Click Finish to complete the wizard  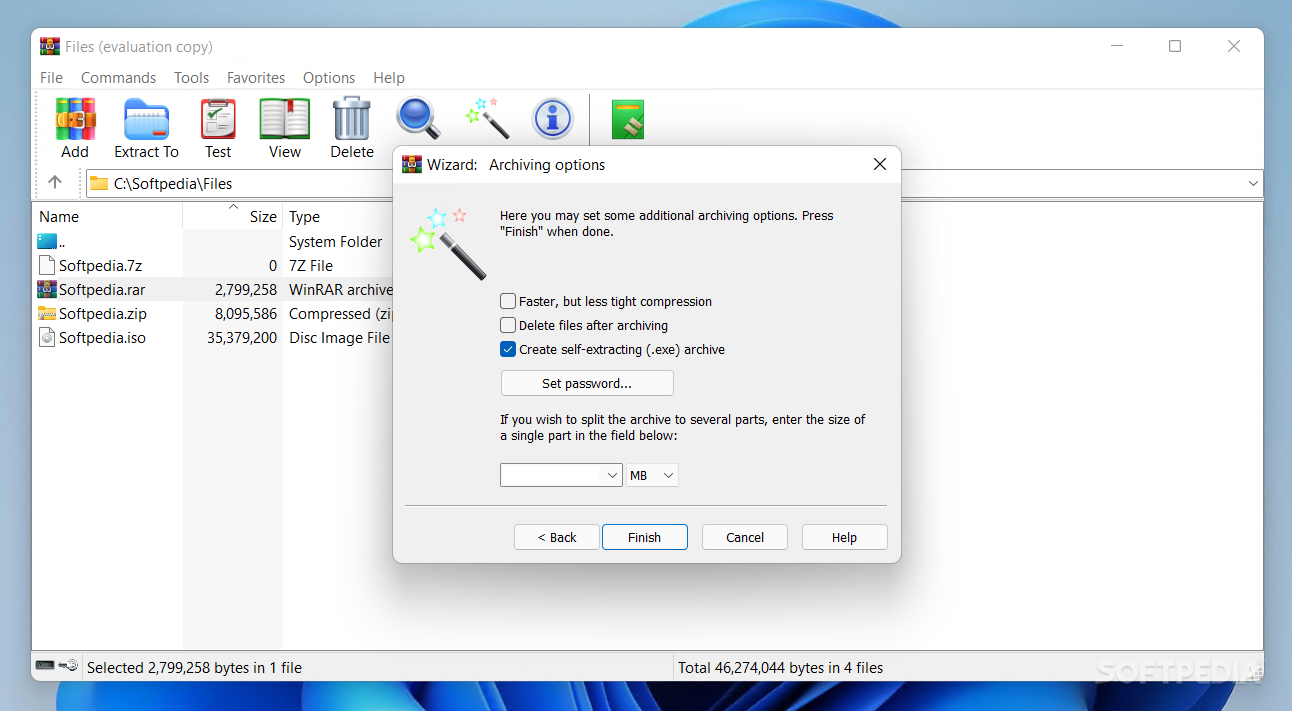click(645, 537)
